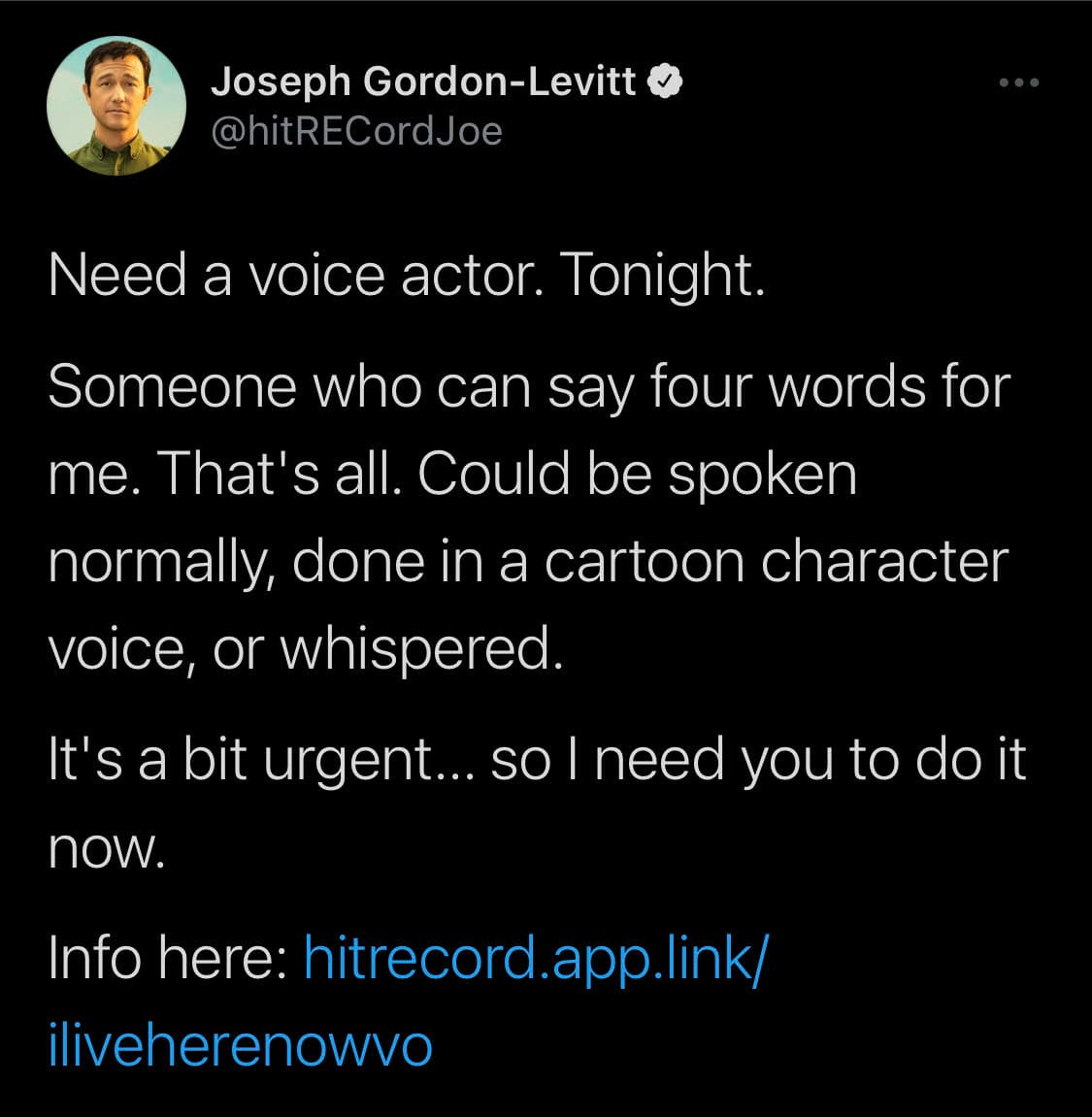Open the @hitRECordJoe handle
This screenshot has height=1117, width=1092.
pyautogui.click(x=356, y=130)
